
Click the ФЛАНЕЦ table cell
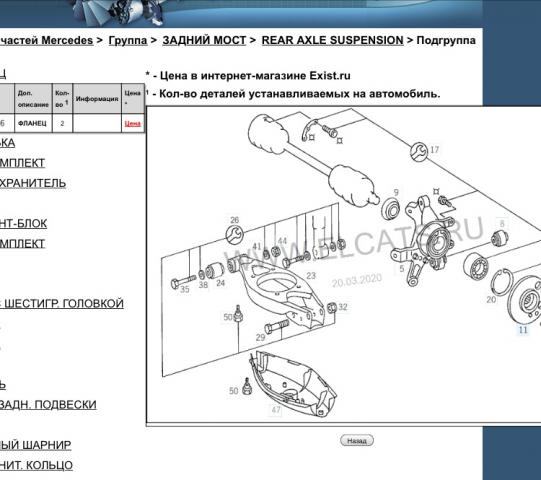(x=33, y=123)
